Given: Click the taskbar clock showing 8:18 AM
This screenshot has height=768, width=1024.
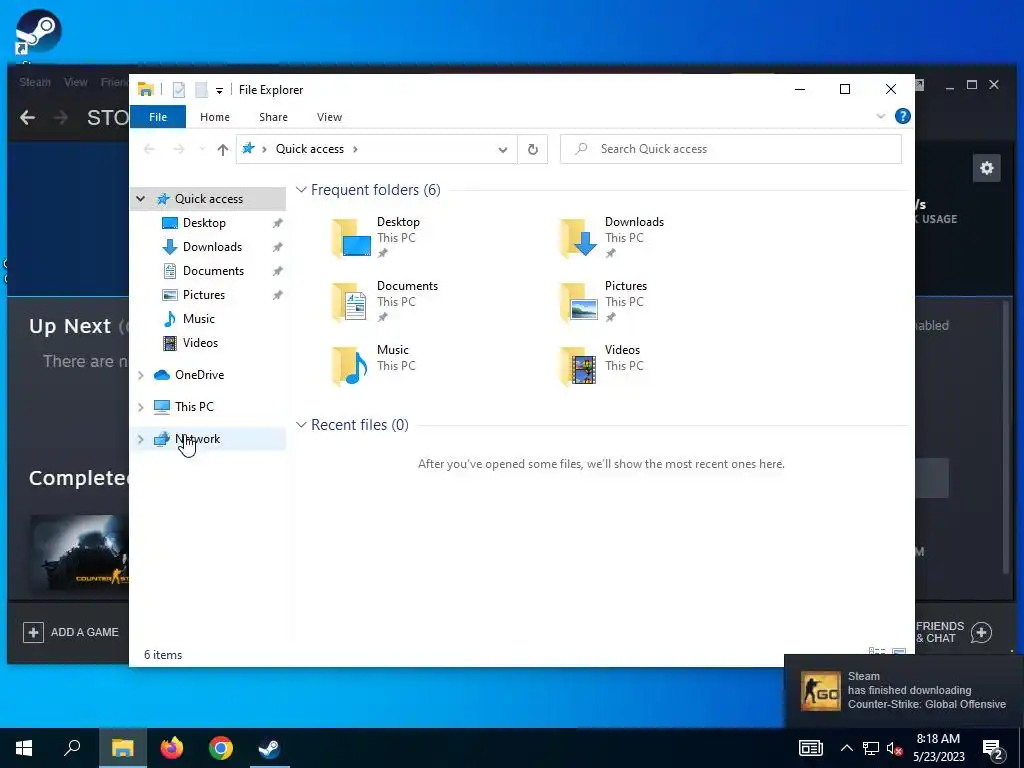Looking at the screenshot, I should coord(938,748).
